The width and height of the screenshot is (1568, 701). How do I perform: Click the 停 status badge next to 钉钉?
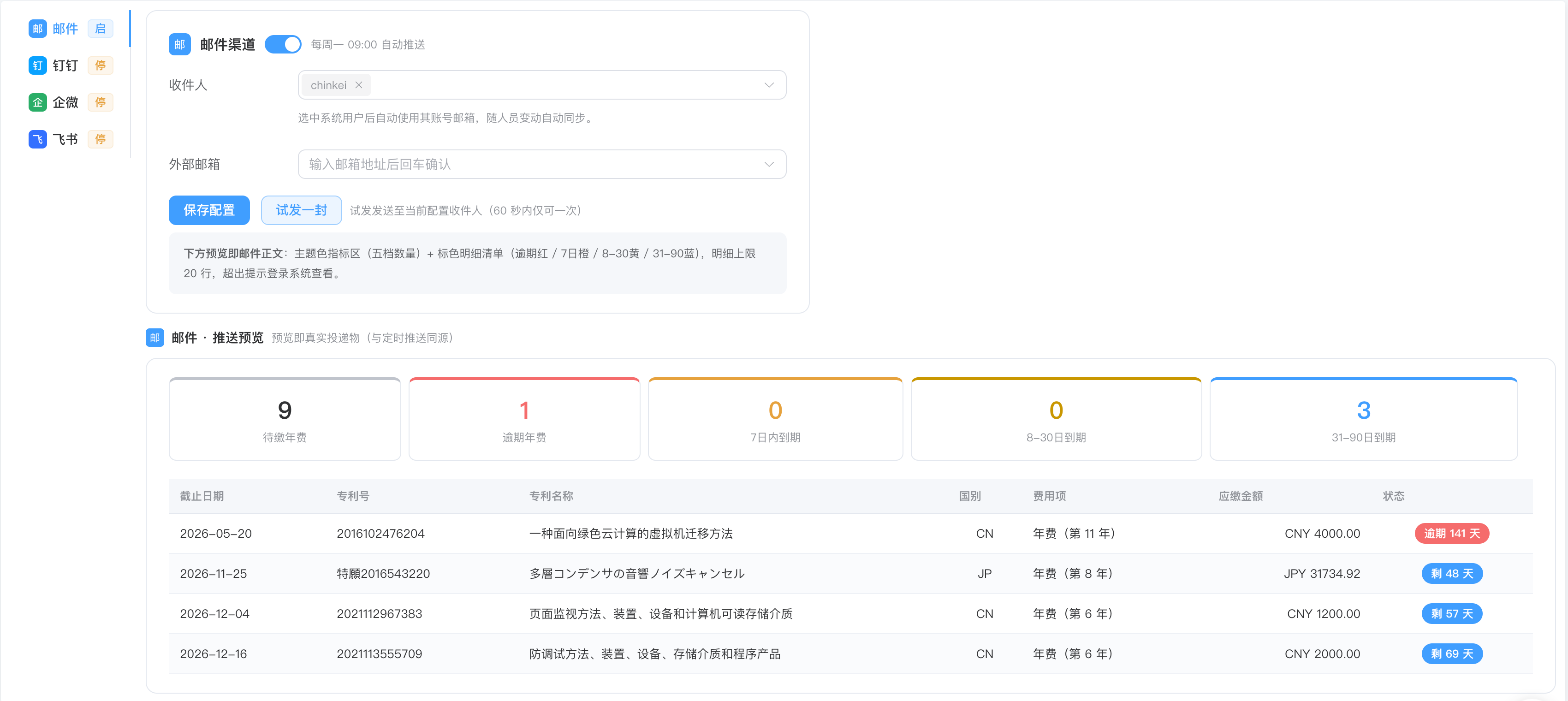click(101, 65)
